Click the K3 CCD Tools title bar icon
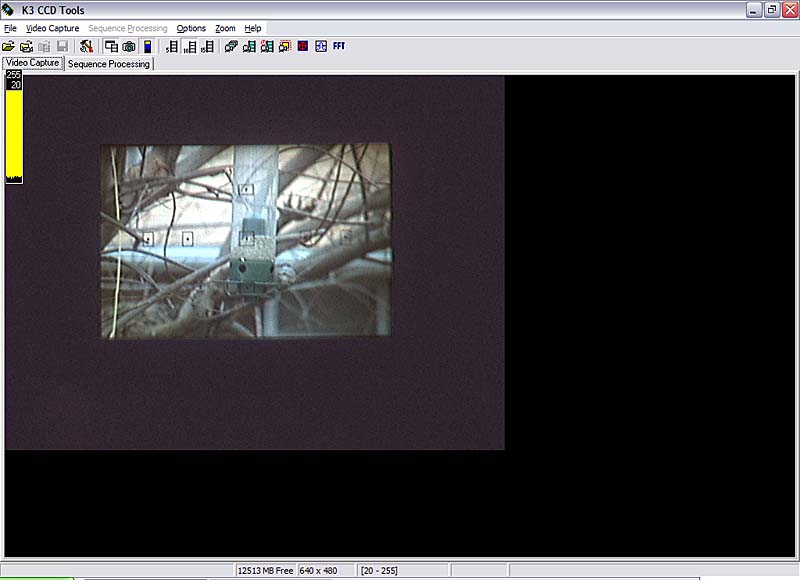 point(9,10)
